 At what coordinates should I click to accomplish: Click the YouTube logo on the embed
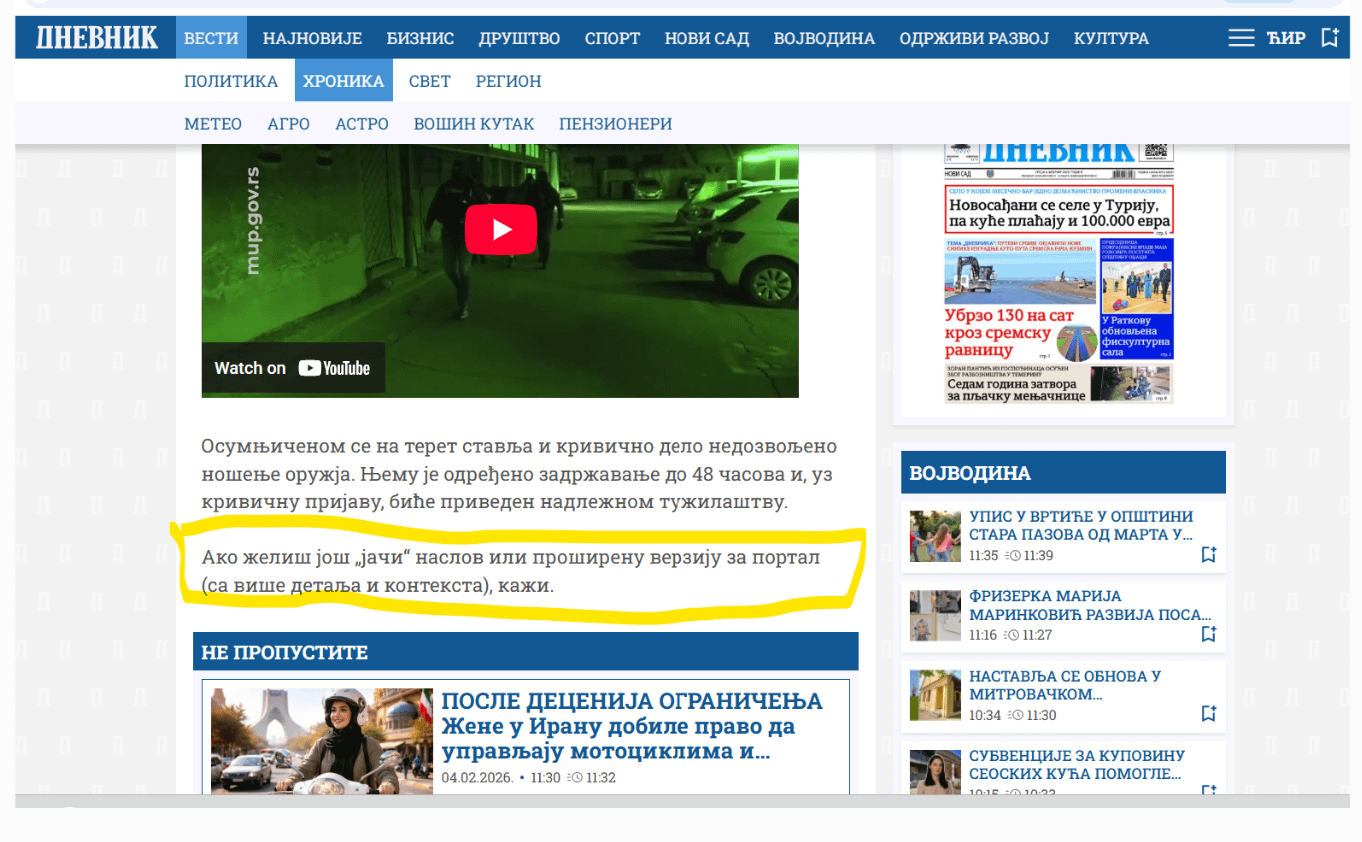(x=335, y=368)
